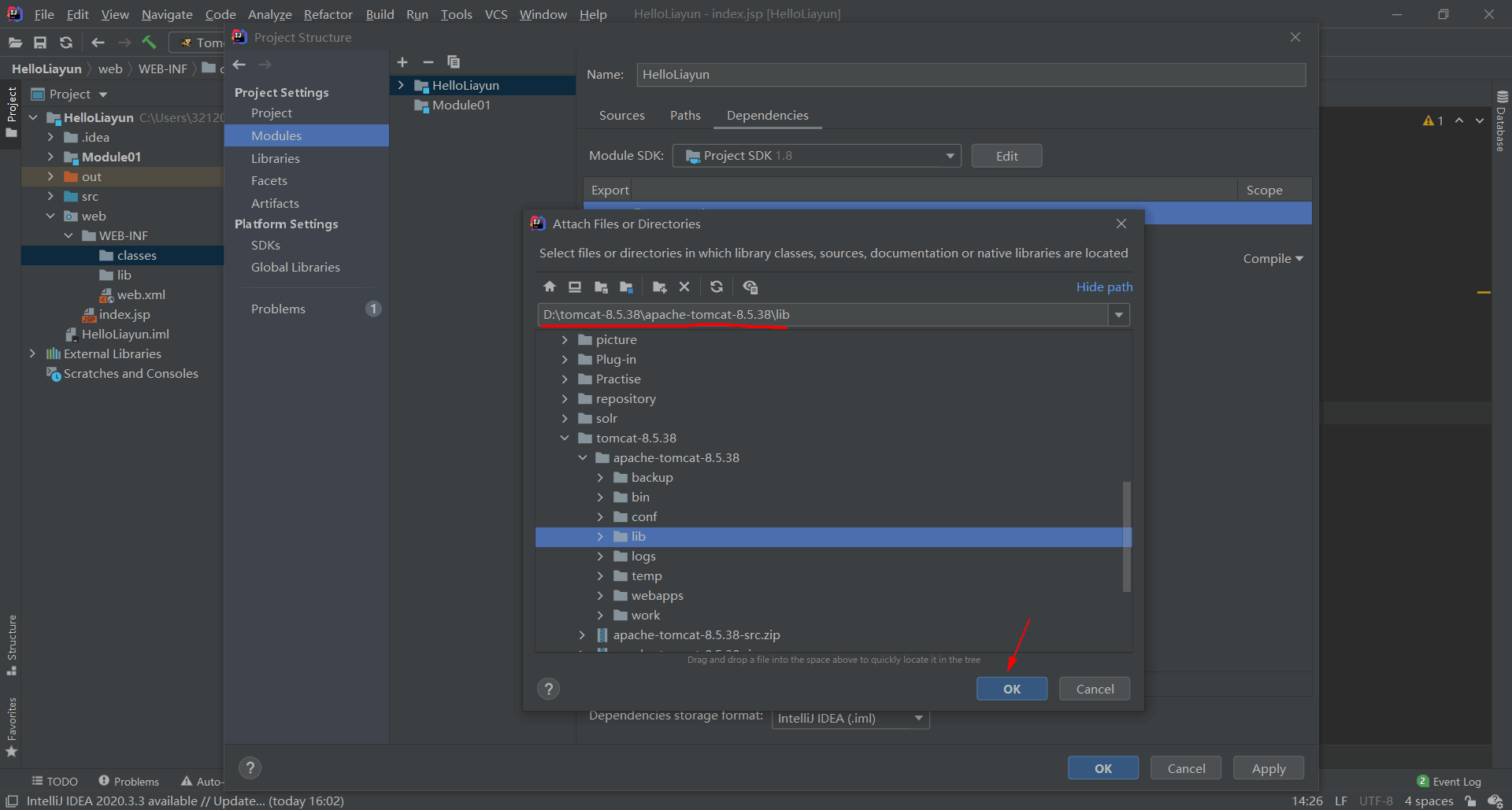
Task: Copy the selected module
Action: point(454,62)
